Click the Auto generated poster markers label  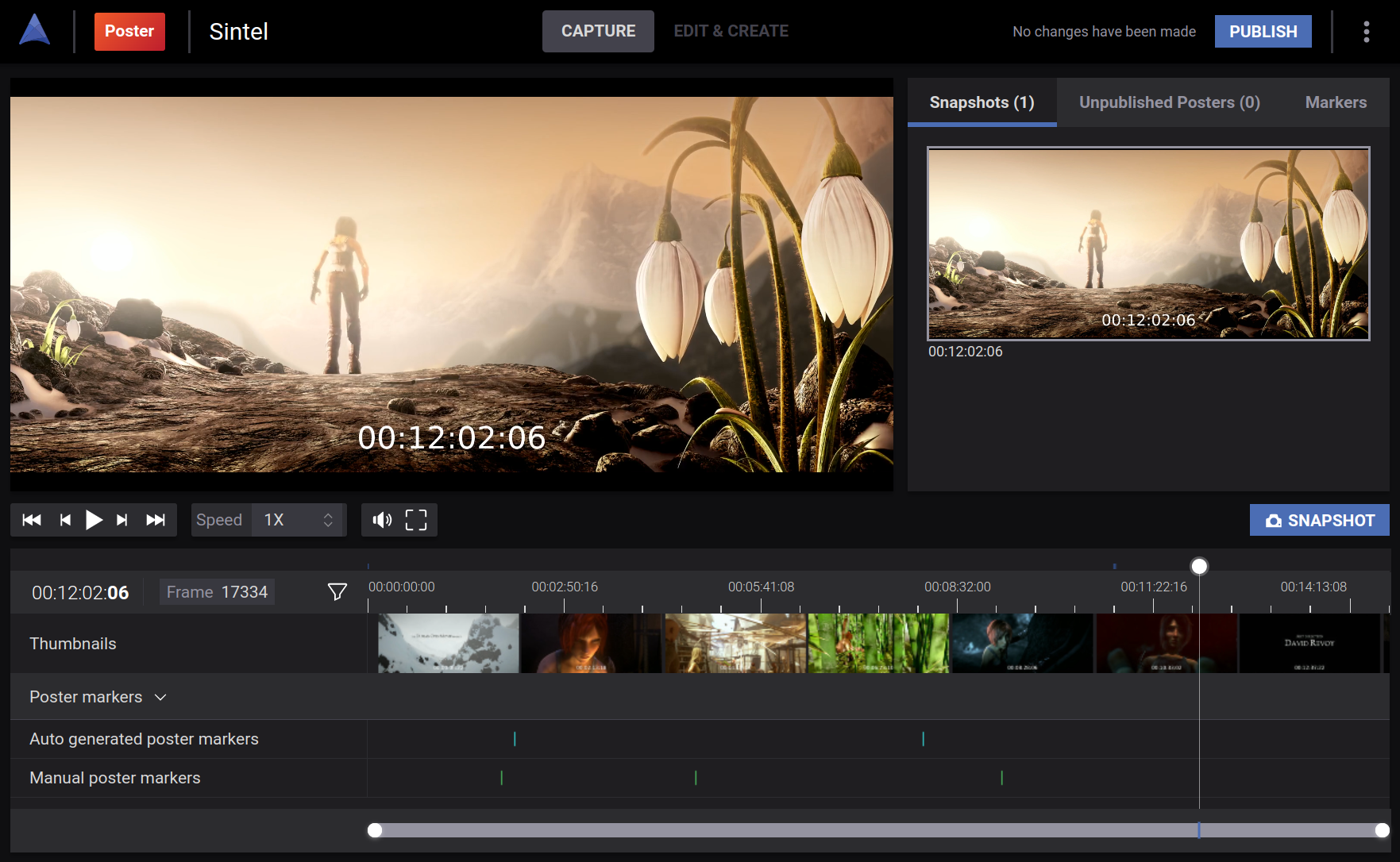click(144, 739)
